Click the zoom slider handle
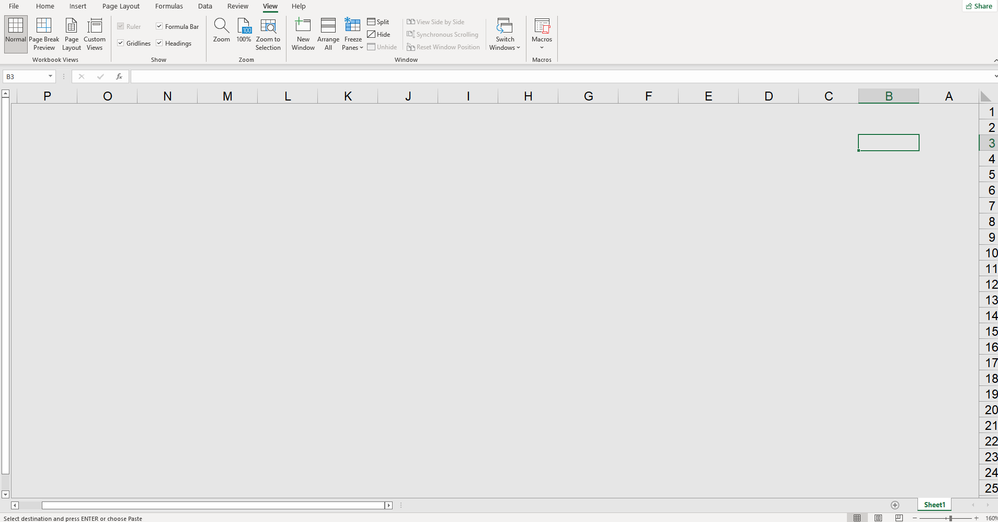The image size is (998, 522). (x=950, y=518)
